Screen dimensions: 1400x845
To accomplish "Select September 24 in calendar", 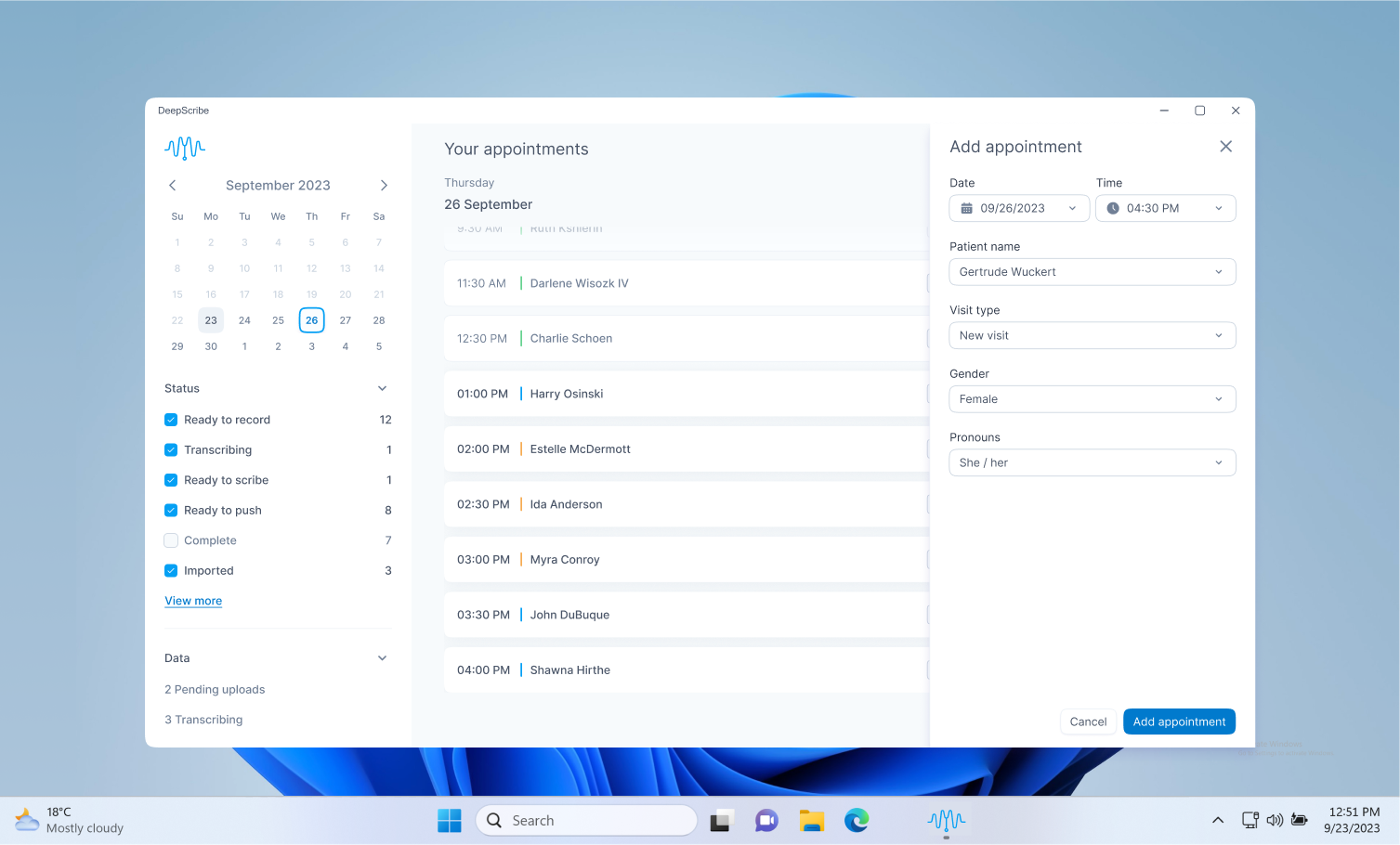I will (x=244, y=320).
